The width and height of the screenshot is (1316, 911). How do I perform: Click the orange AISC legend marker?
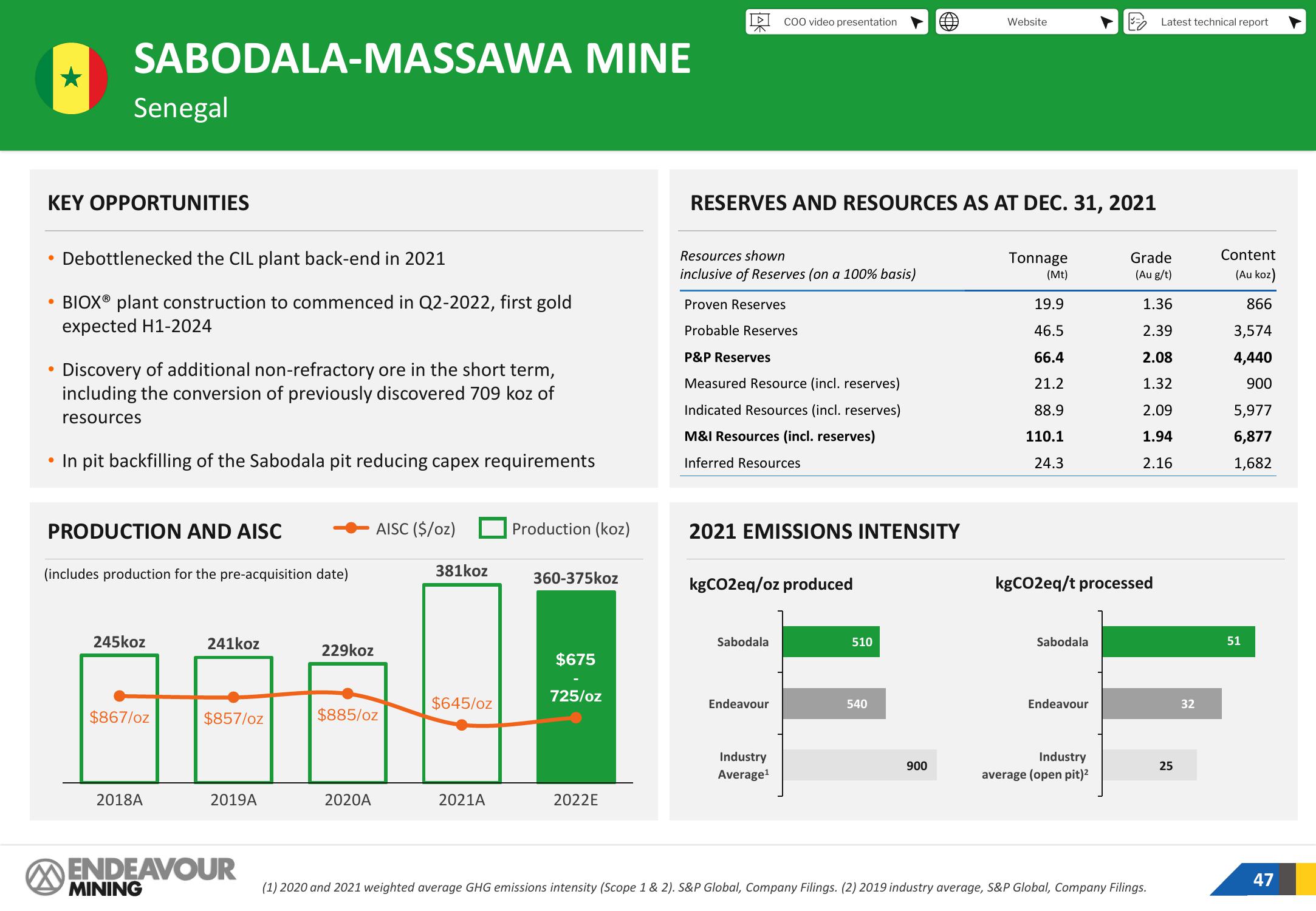351,528
